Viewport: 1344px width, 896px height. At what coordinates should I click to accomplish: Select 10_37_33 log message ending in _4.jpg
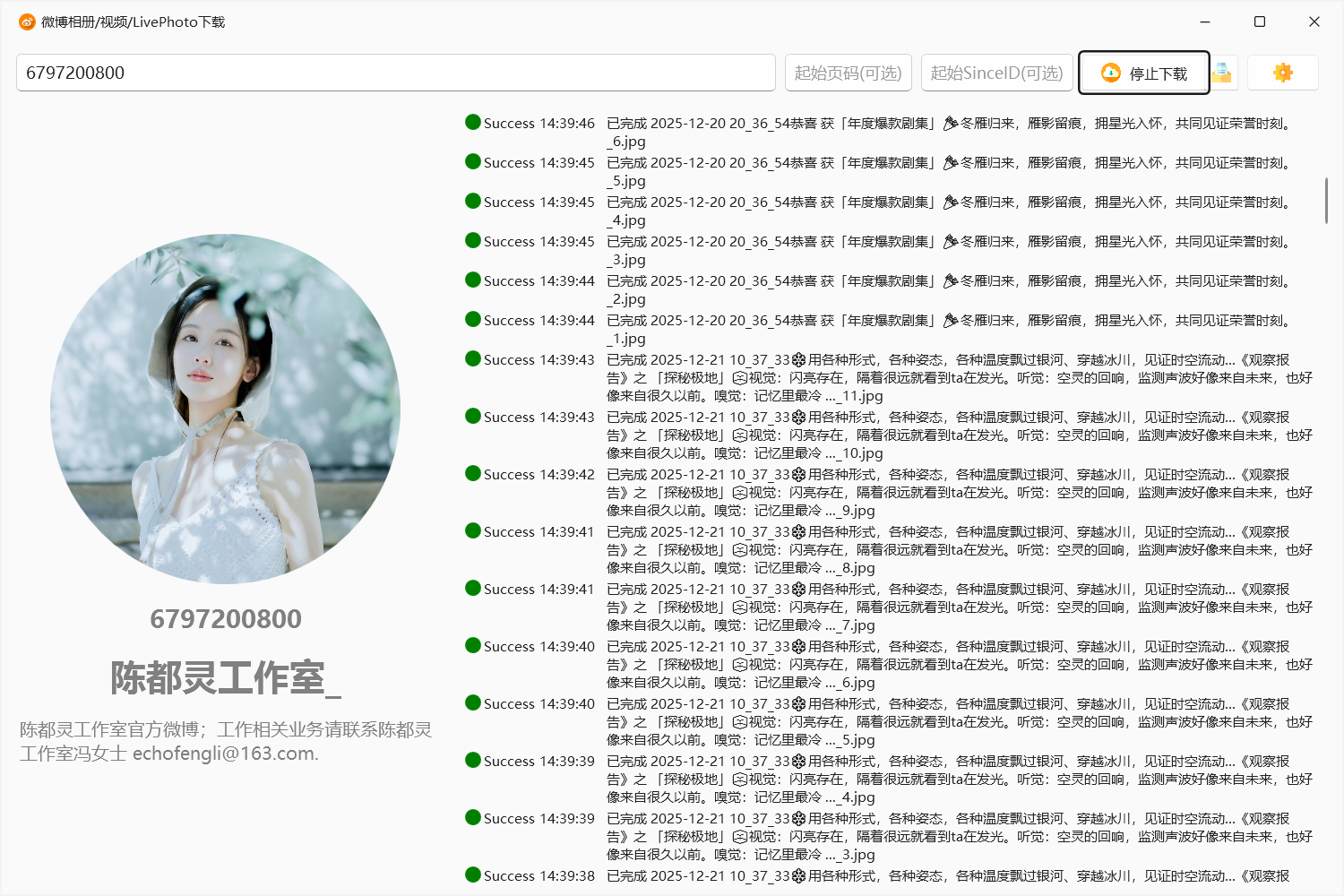point(960,780)
